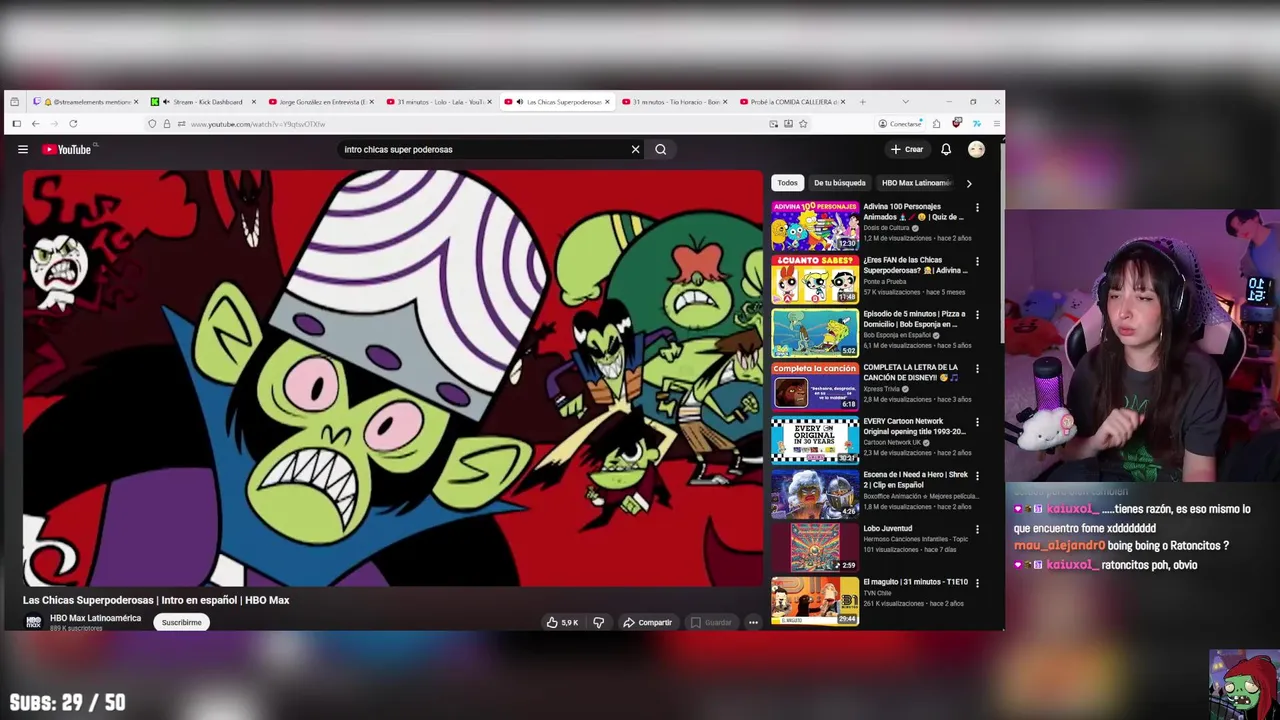Open the Shrek I Need a Hero thumbnail
1280x720 pixels.
click(815, 494)
